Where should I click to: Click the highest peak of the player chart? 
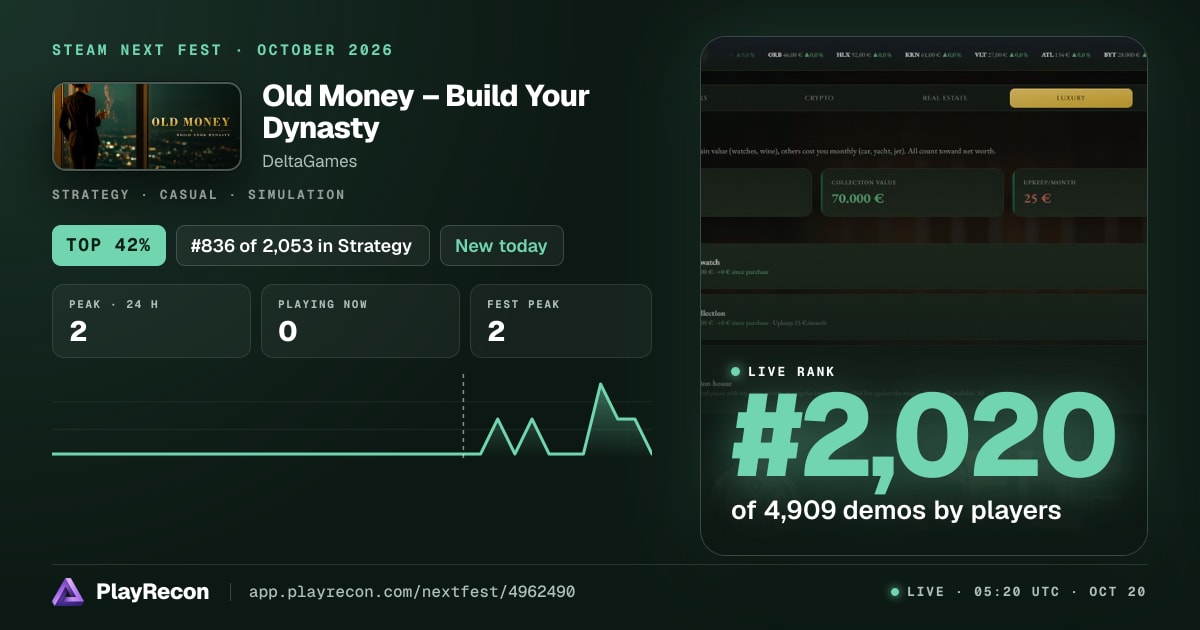click(x=601, y=385)
